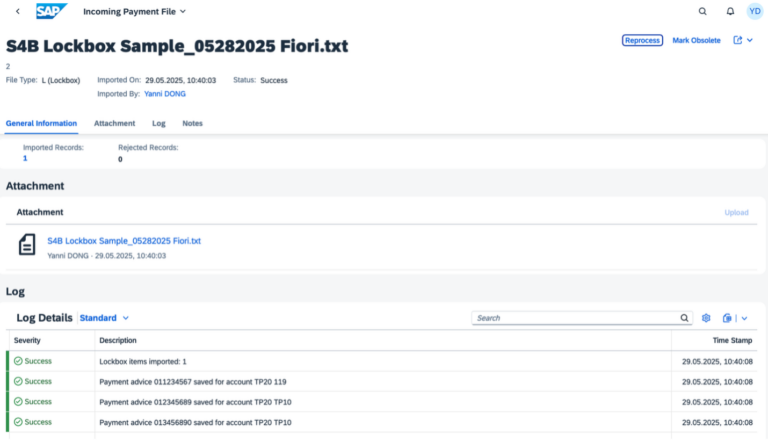Click the log export to spreadsheet icon

(x=727, y=318)
